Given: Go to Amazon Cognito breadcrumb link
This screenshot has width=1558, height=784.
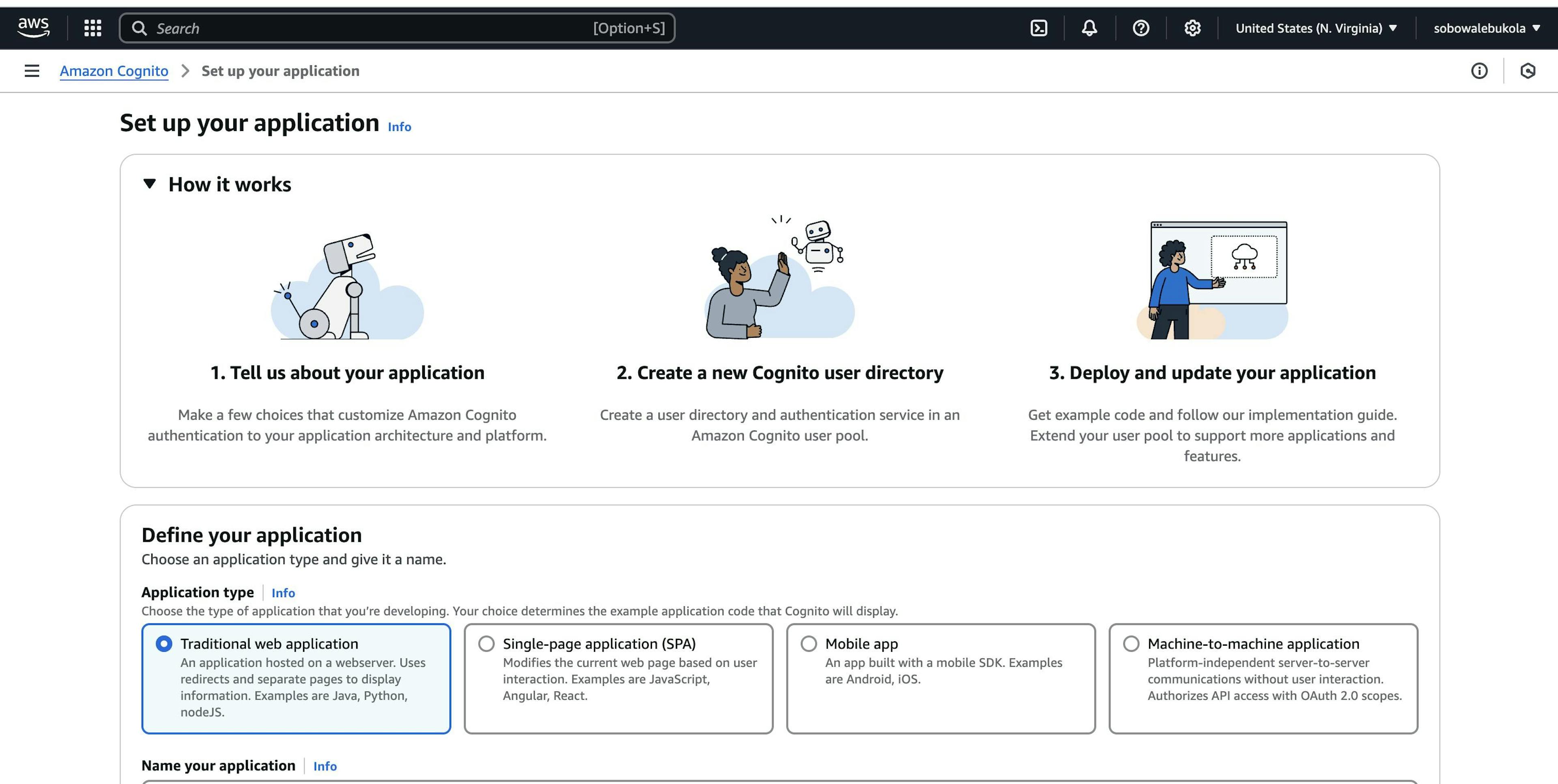Looking at the screenshot, I should point(114,71).
